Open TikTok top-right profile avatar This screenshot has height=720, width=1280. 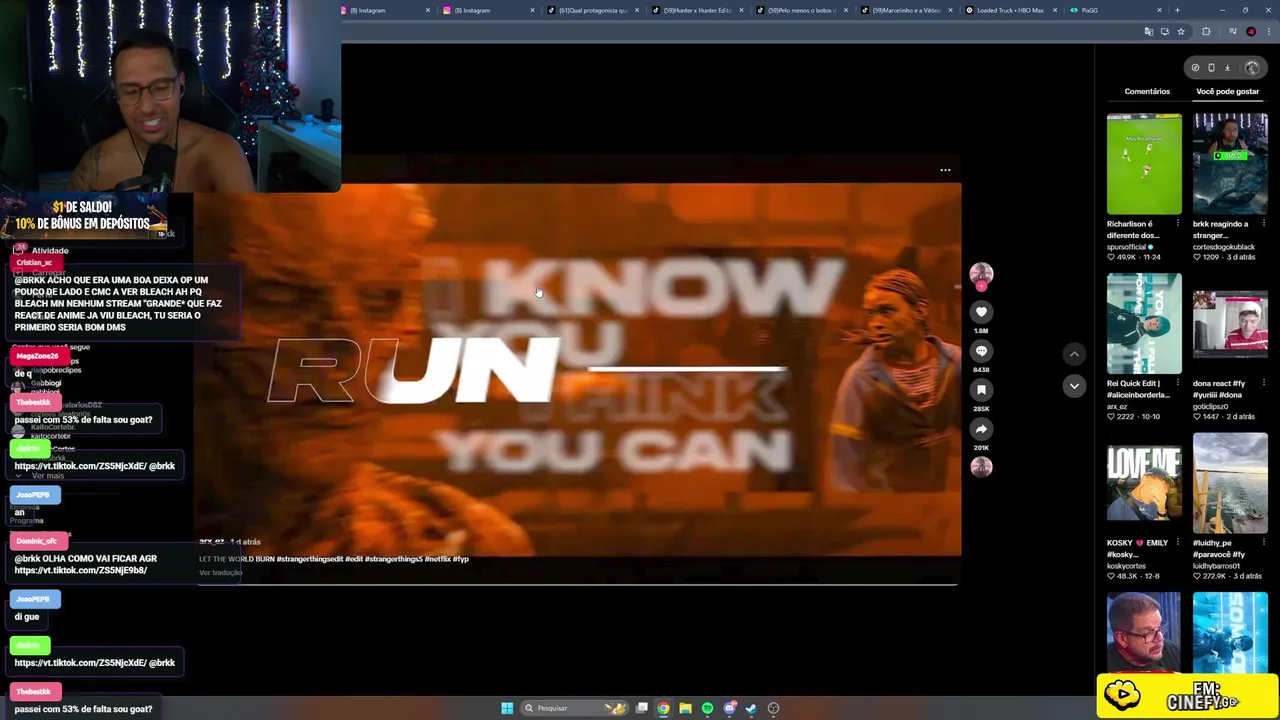(1252, 68)
